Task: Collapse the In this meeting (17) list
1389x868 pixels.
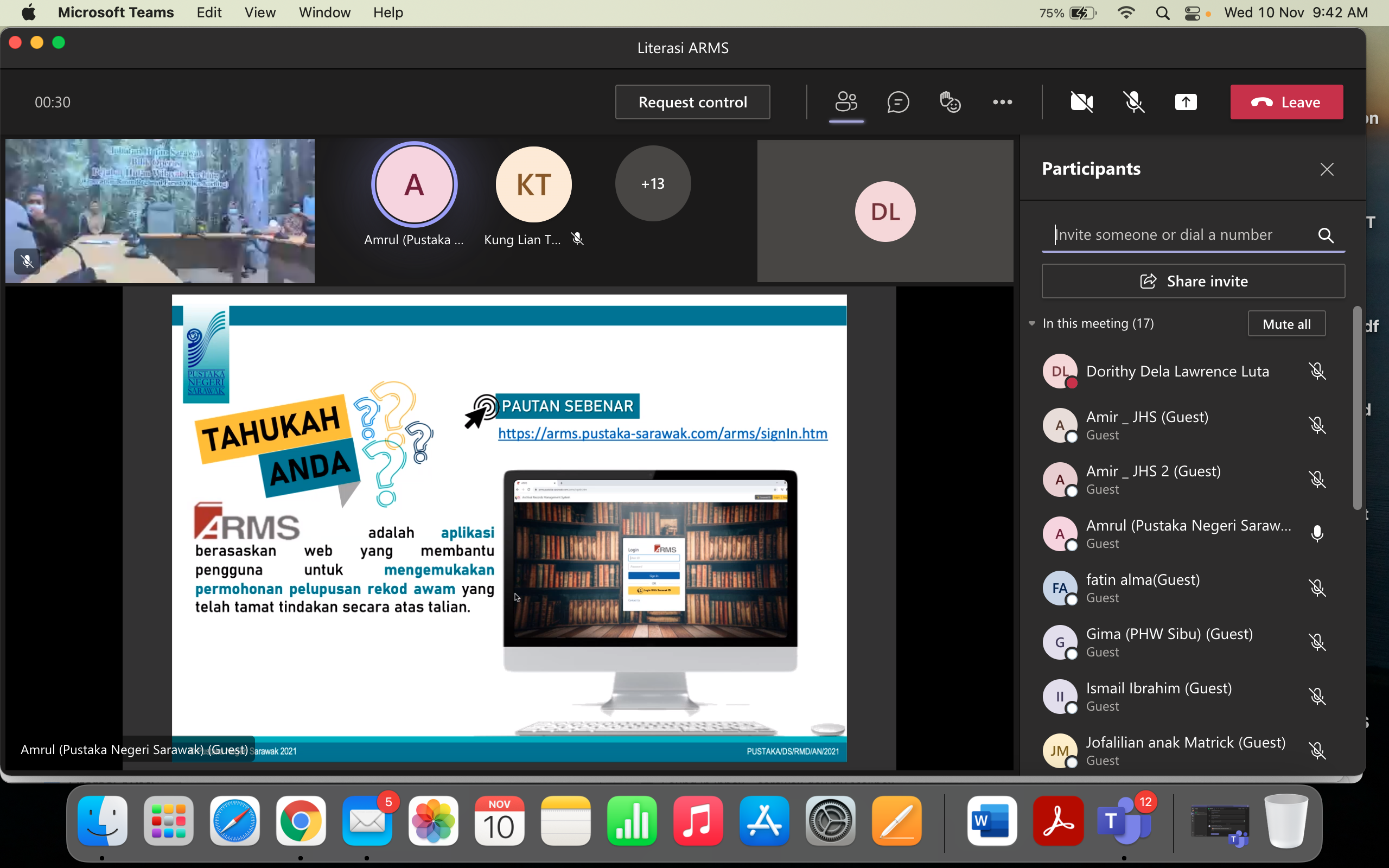Action: (1032, 323)
